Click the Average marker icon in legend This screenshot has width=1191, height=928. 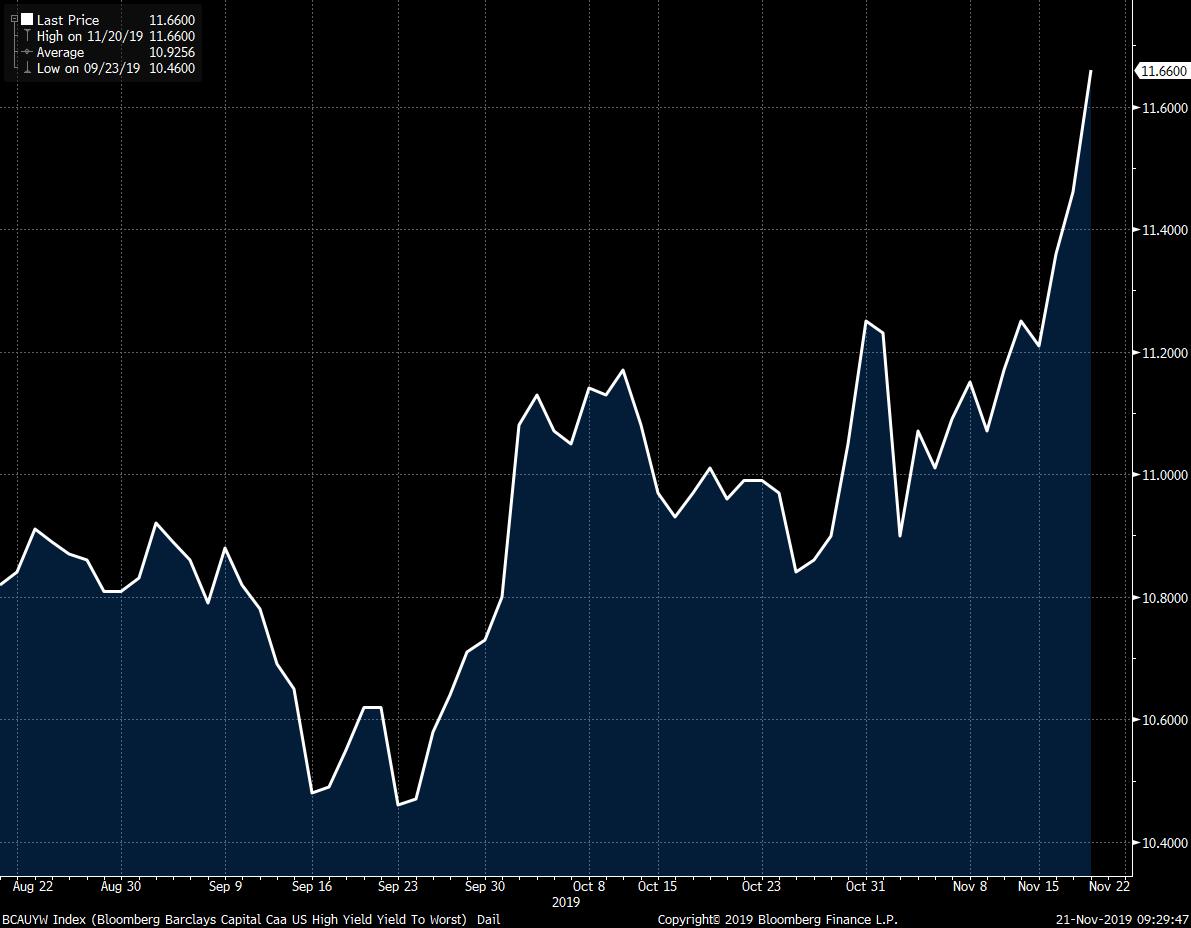pos(27,52)
